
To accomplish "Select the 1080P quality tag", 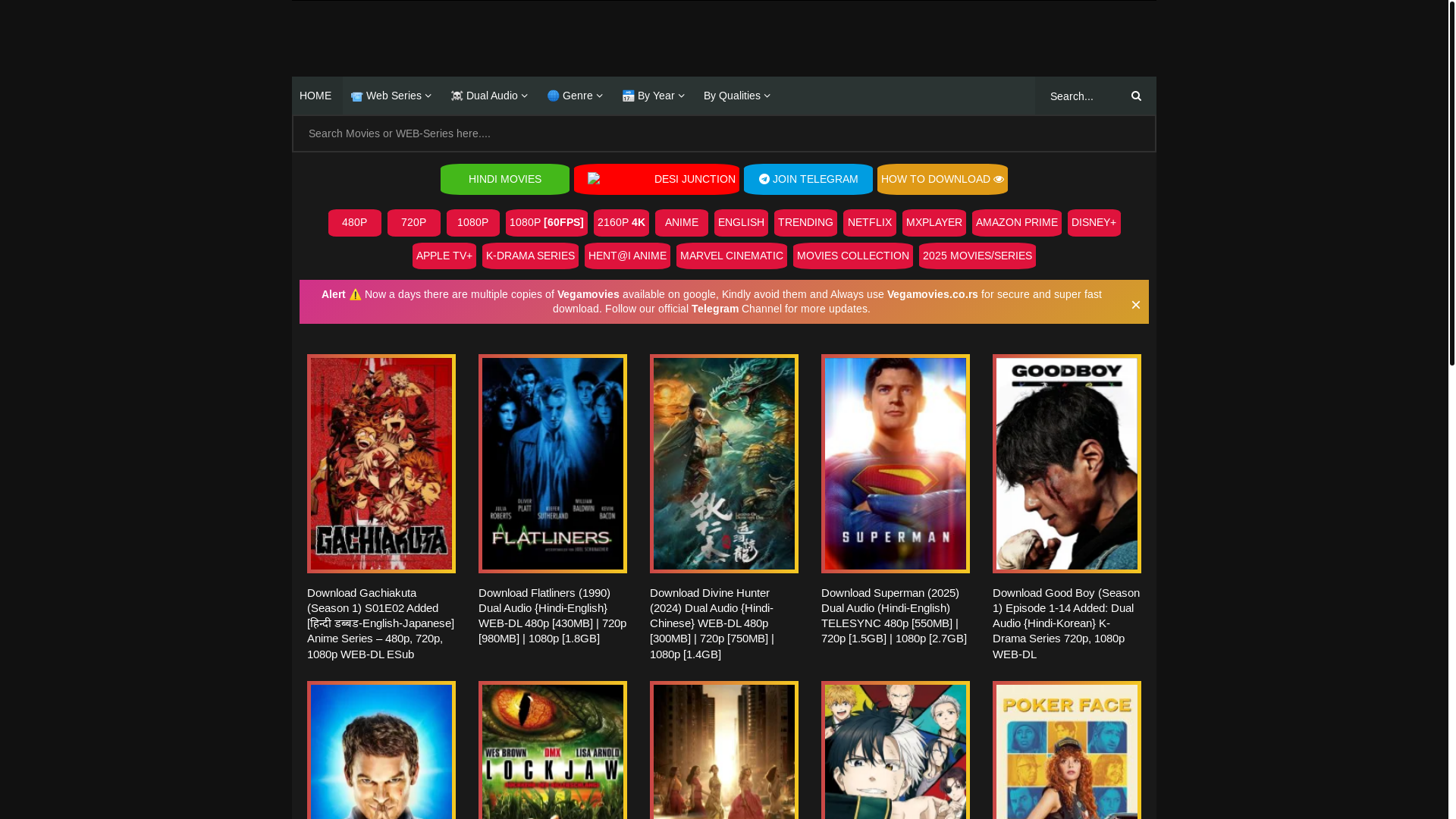I will [473, 223].
